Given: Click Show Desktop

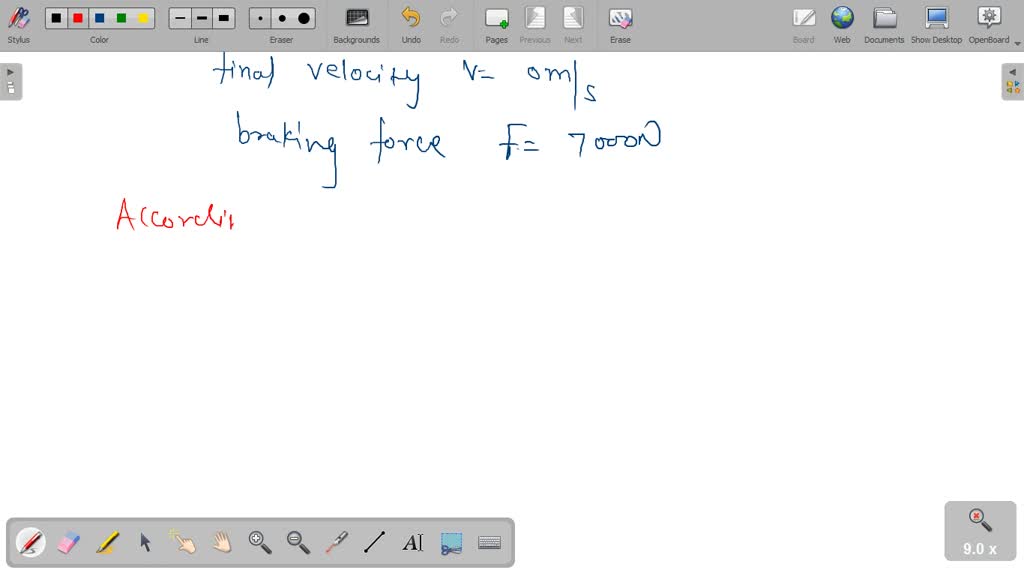Looking at the screenshot, I should tap(936, 25).
